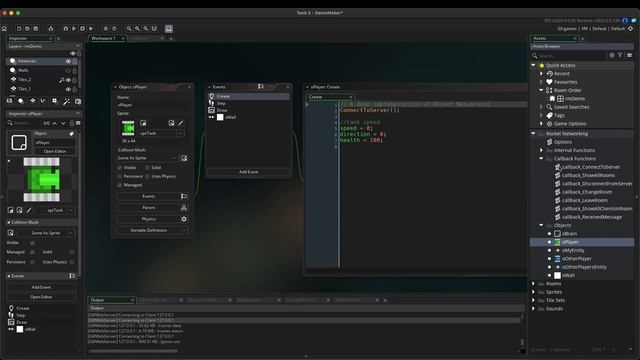
Task: Click the Events flag icon in Object oPlayer window
Action: click(184, 196)
